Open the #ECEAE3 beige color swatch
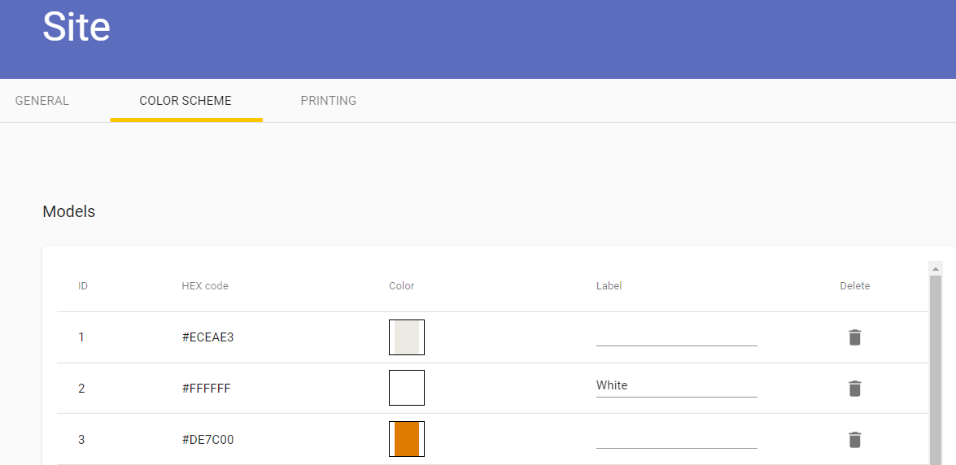Viewport: 956px width, 465px height. [407, 337]
